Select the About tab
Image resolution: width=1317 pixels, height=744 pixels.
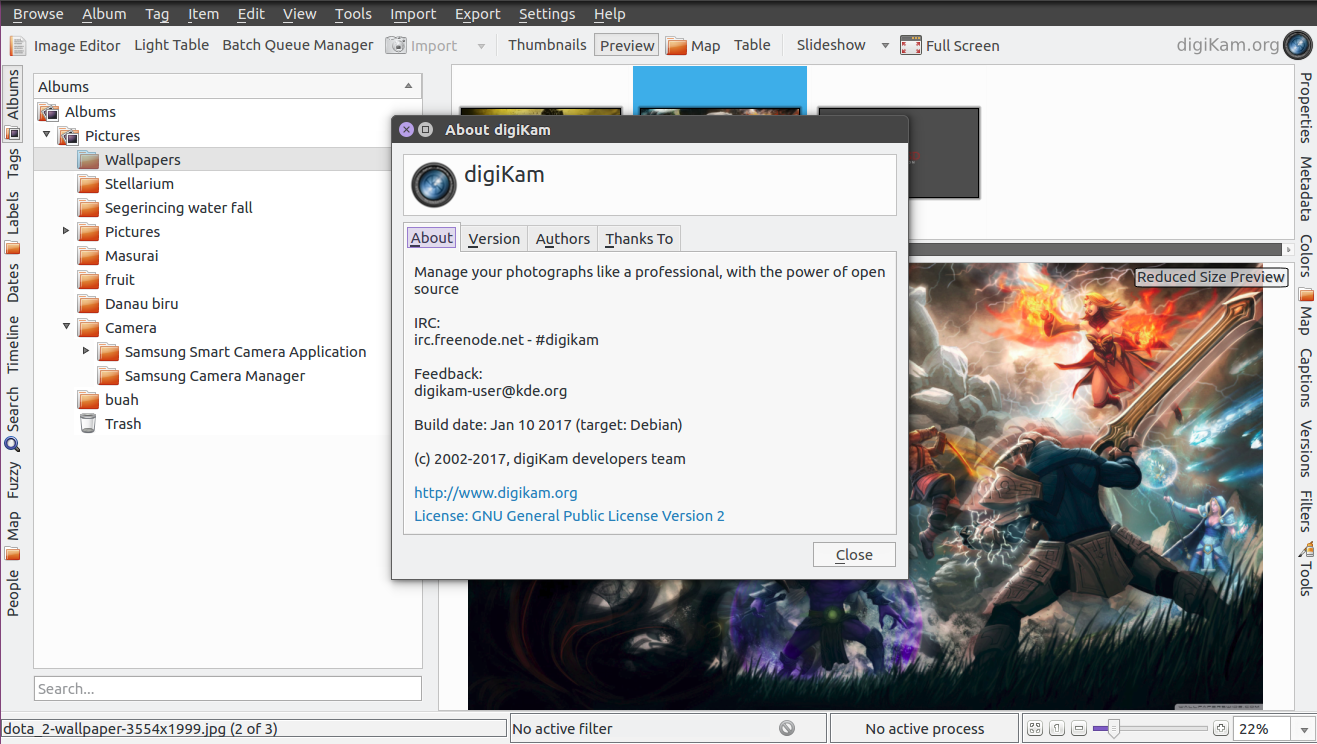(x=432, y=237)
